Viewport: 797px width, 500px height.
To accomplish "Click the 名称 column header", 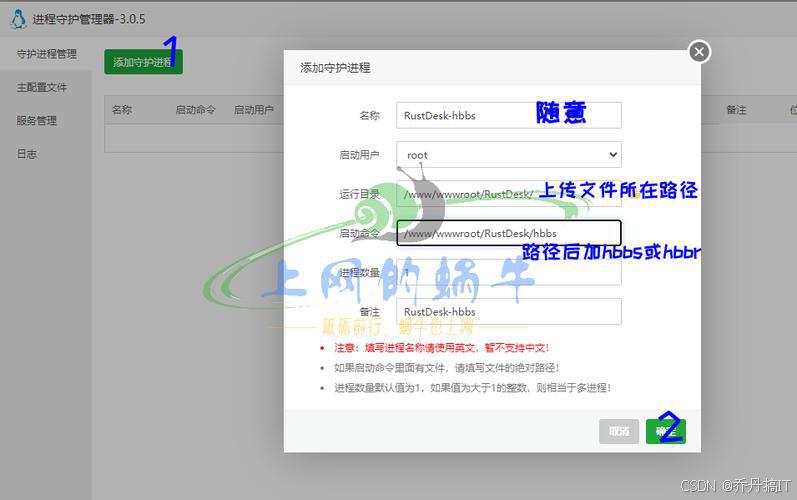I will click(x=122, y=110).
